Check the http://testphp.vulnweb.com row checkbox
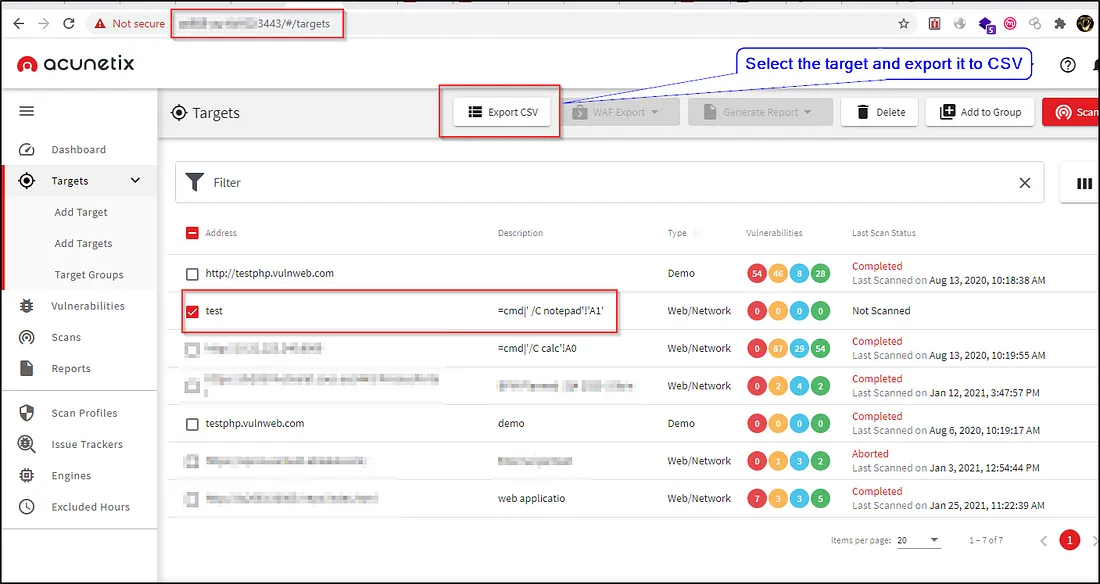Image resolution: width=1100 pixels, height=584 pixels. pyautogui.click(x=192, y=274)
